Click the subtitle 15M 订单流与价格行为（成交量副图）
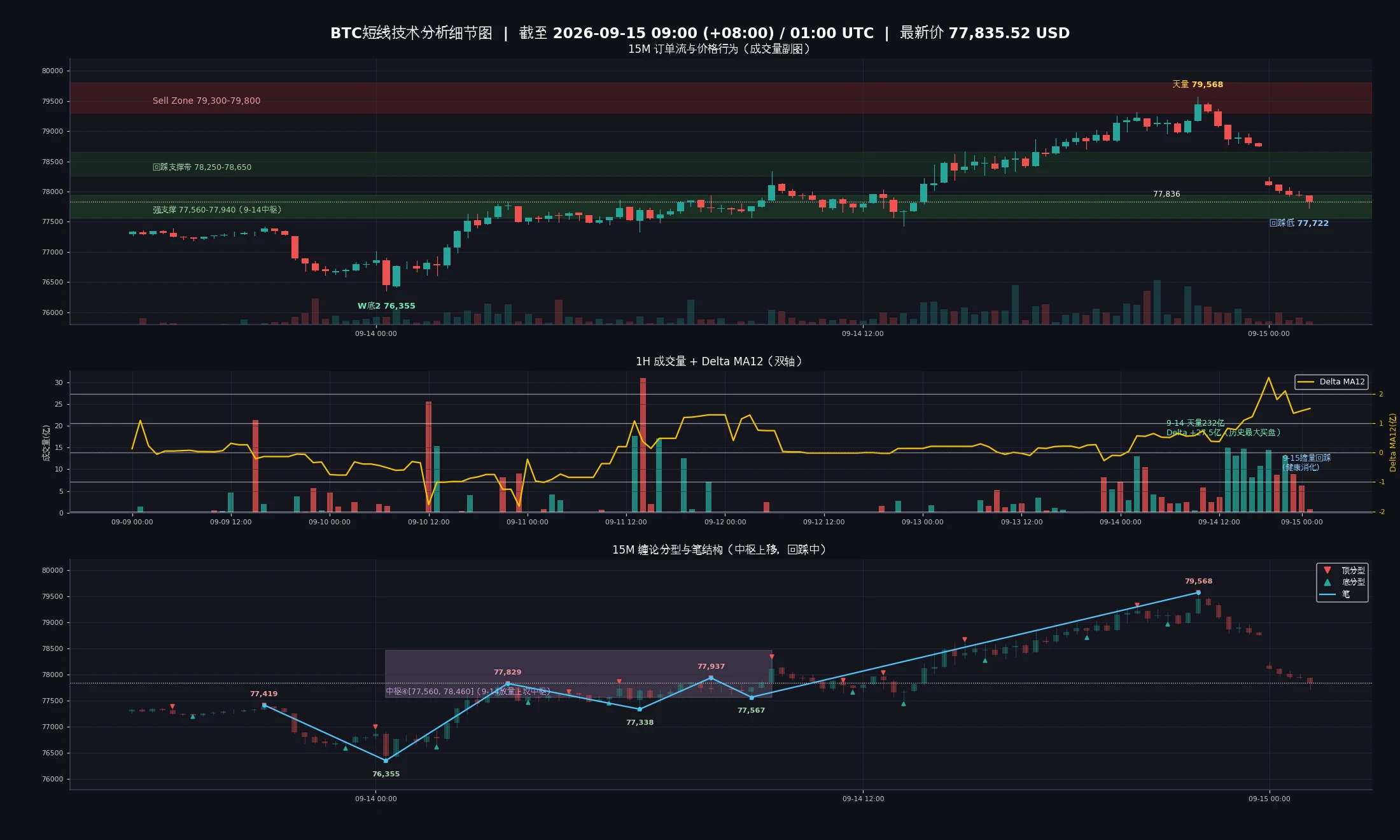The height and width of the screenshot is (840, 1400). tap(720, 49)
